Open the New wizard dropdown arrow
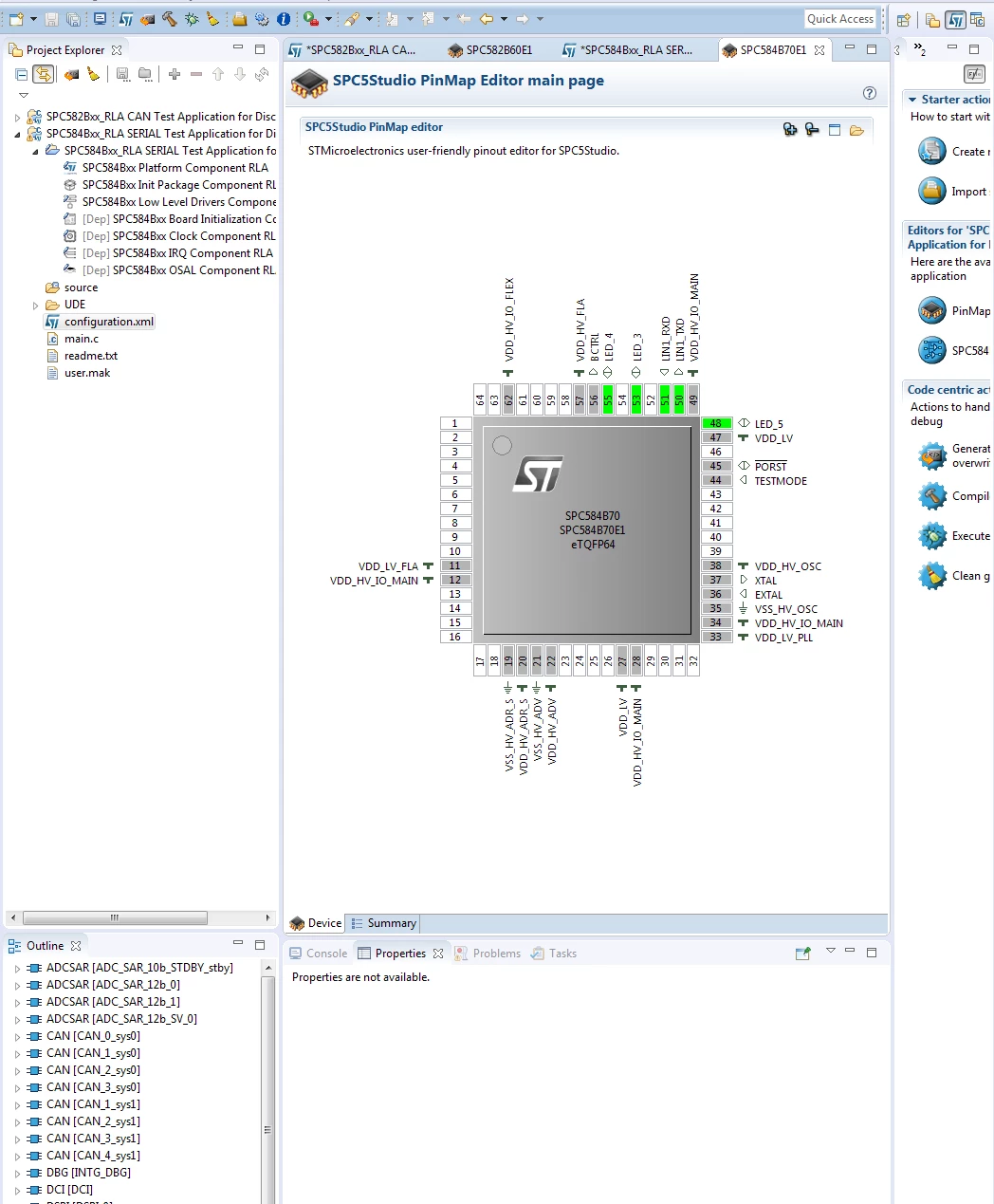 (x=33, y=19)
